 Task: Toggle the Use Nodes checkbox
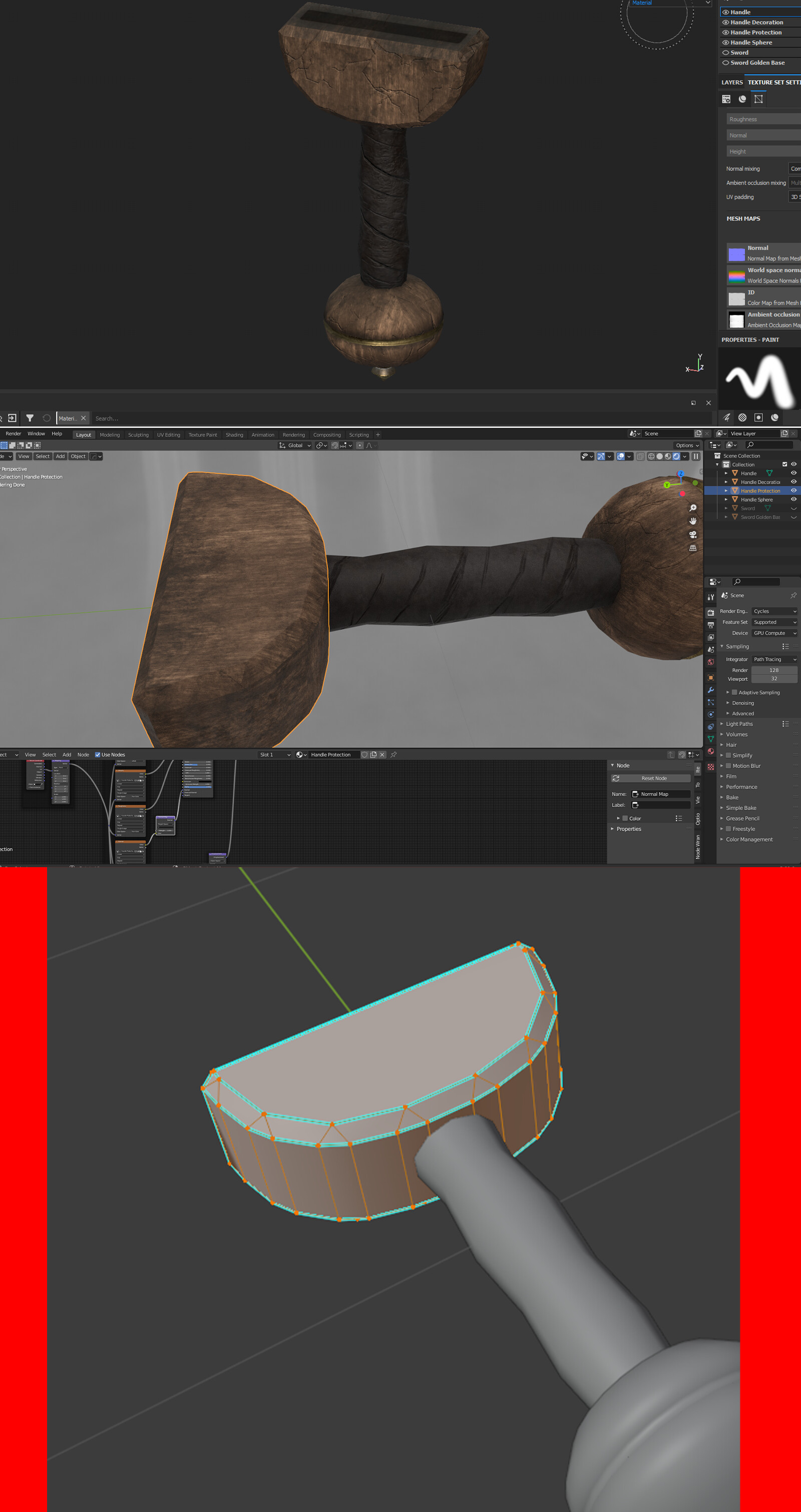pos(98,754)
